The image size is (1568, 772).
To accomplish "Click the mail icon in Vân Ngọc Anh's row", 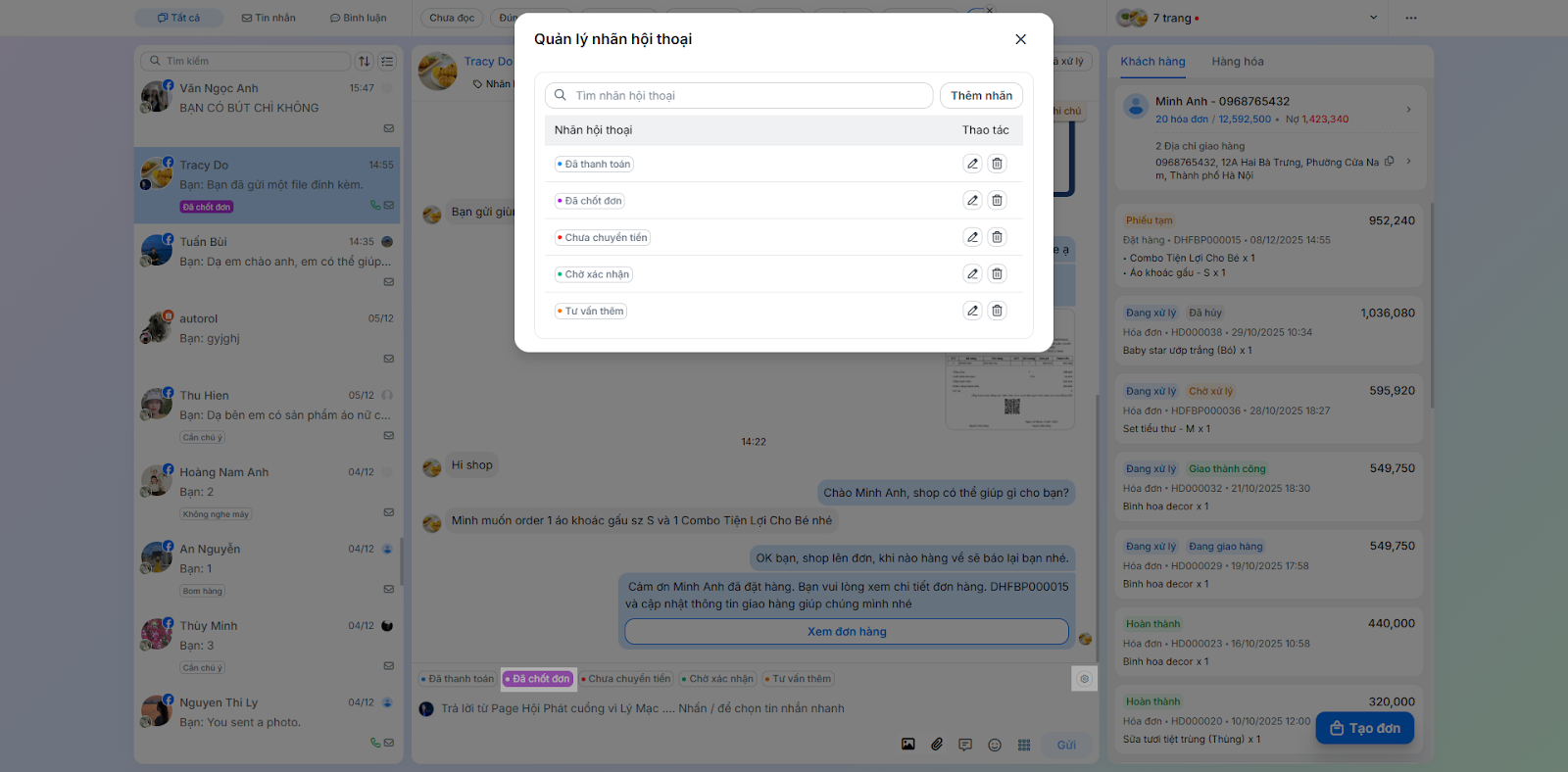I will [389, 128].
